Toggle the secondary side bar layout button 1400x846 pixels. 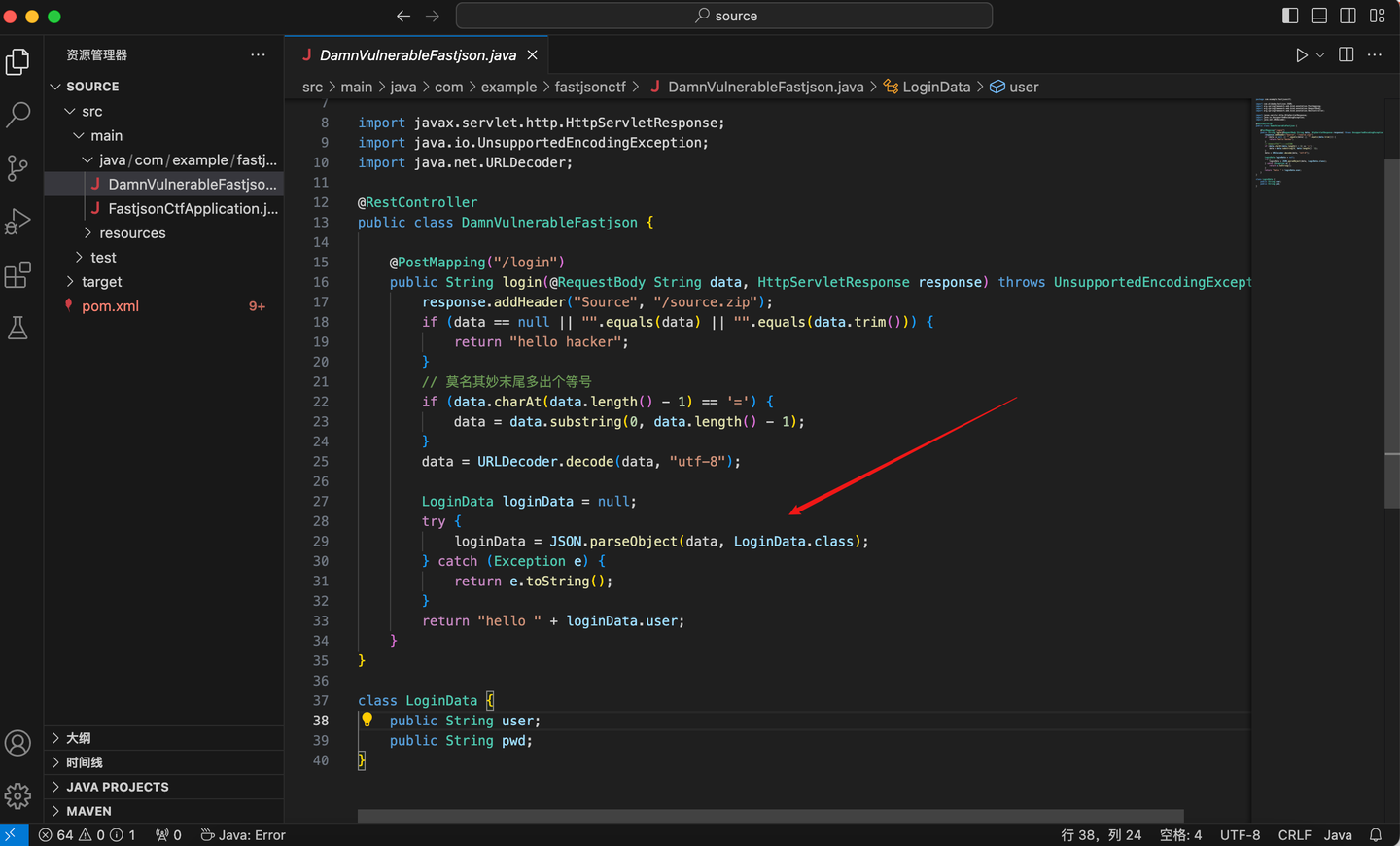pyautogui.click(x=1348, y=16)
